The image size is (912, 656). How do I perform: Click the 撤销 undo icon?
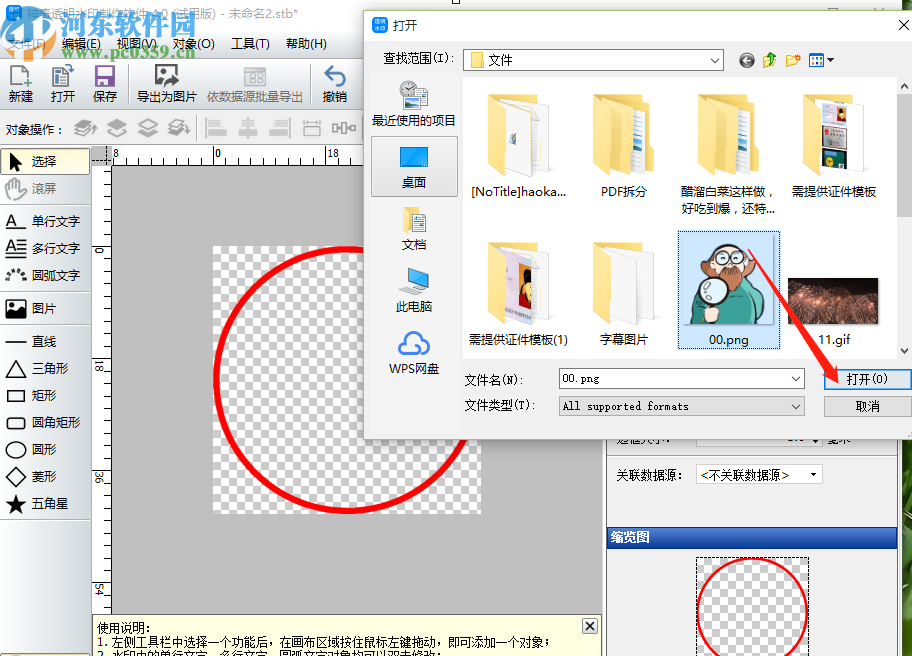tap(334, 84)
